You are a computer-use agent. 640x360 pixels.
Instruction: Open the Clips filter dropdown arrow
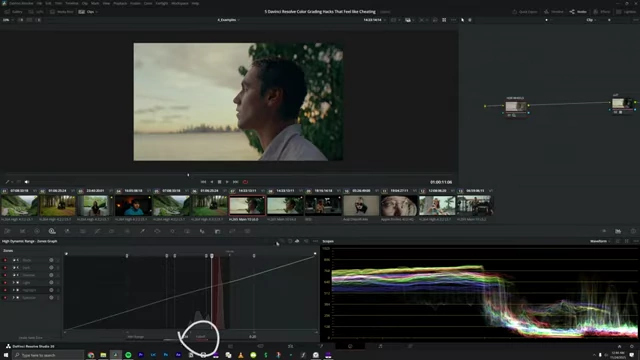tap(96, 12)
